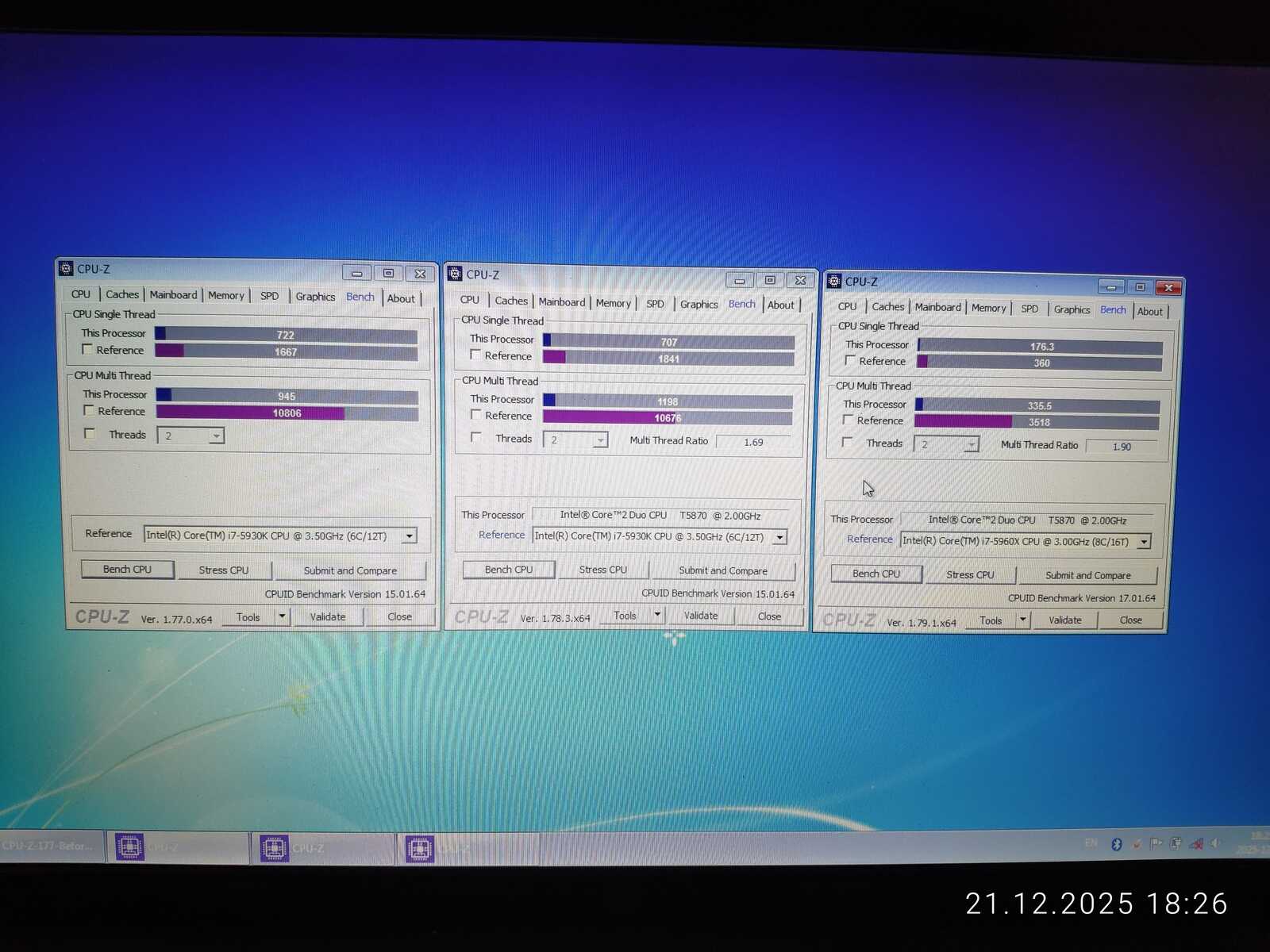Click Submit and Compare in 1.78.3 window

pos(723,570)
